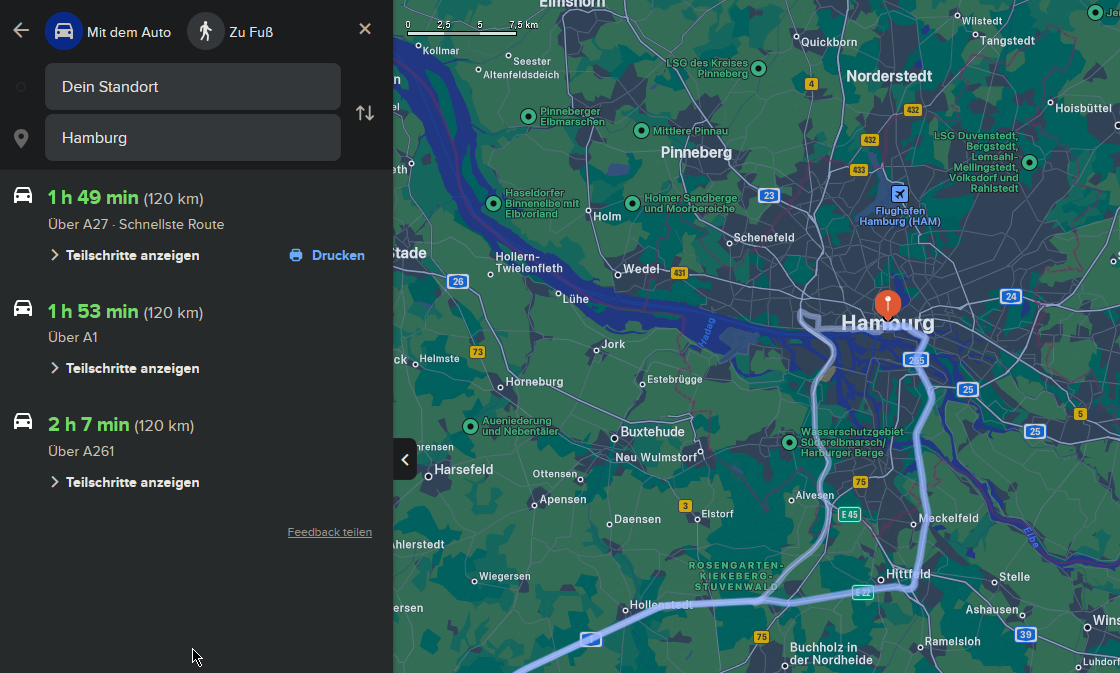This screenshot has height=673, width=1120.
Task: Click the Quickborn town label
Action: (829, 42)
